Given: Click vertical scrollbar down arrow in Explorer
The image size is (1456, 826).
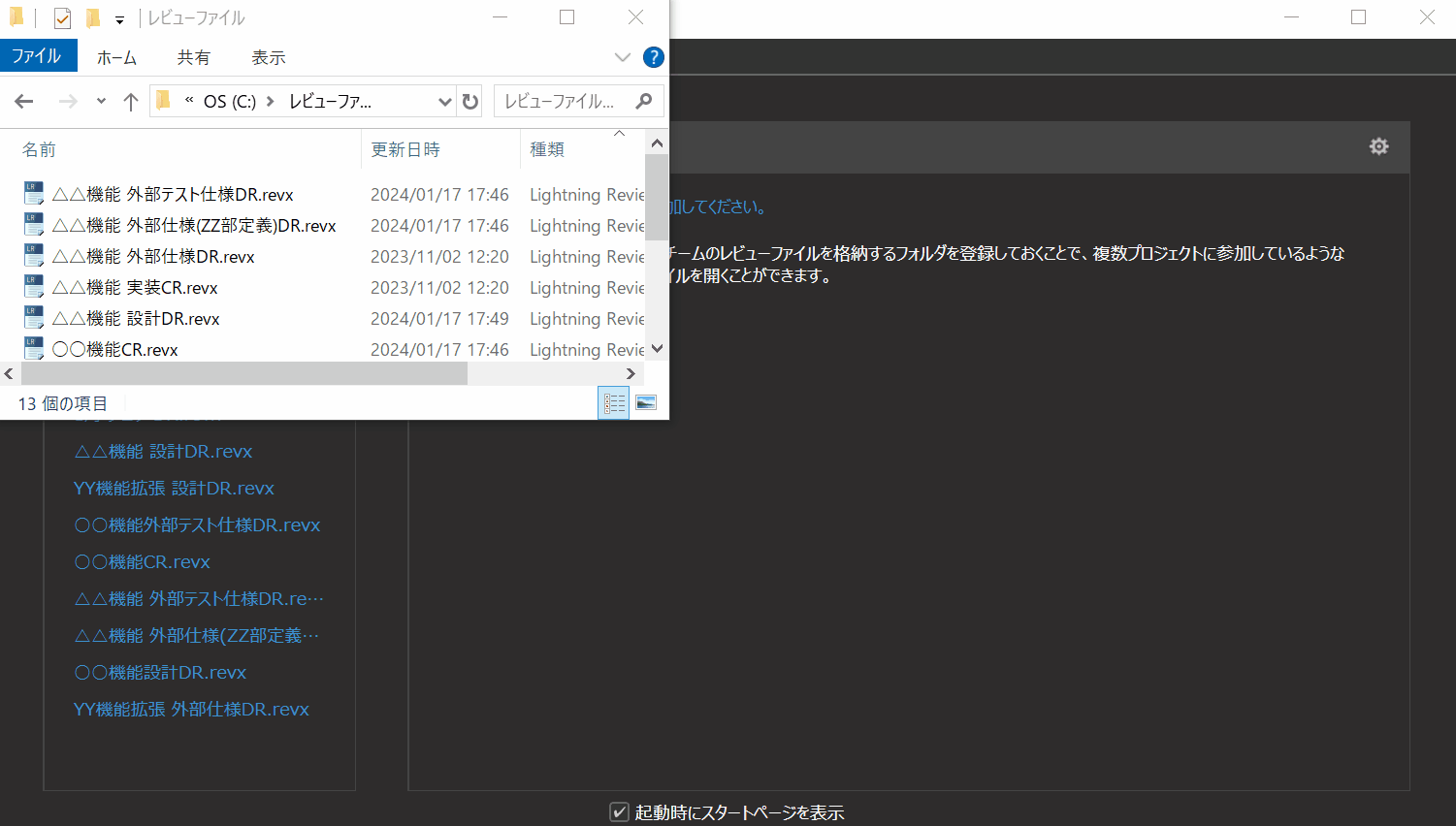Looking at the screenshot, I should coord(657,349).
